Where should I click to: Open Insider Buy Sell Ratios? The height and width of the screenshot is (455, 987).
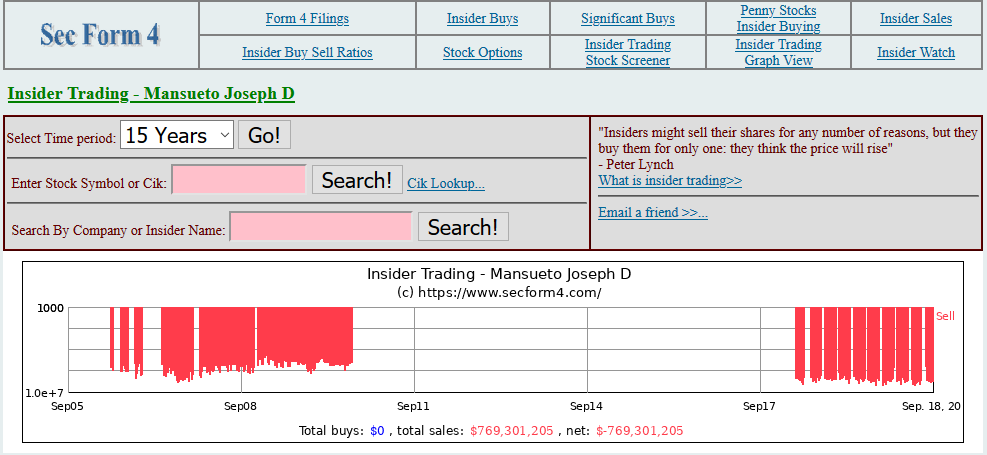point(307,52)
